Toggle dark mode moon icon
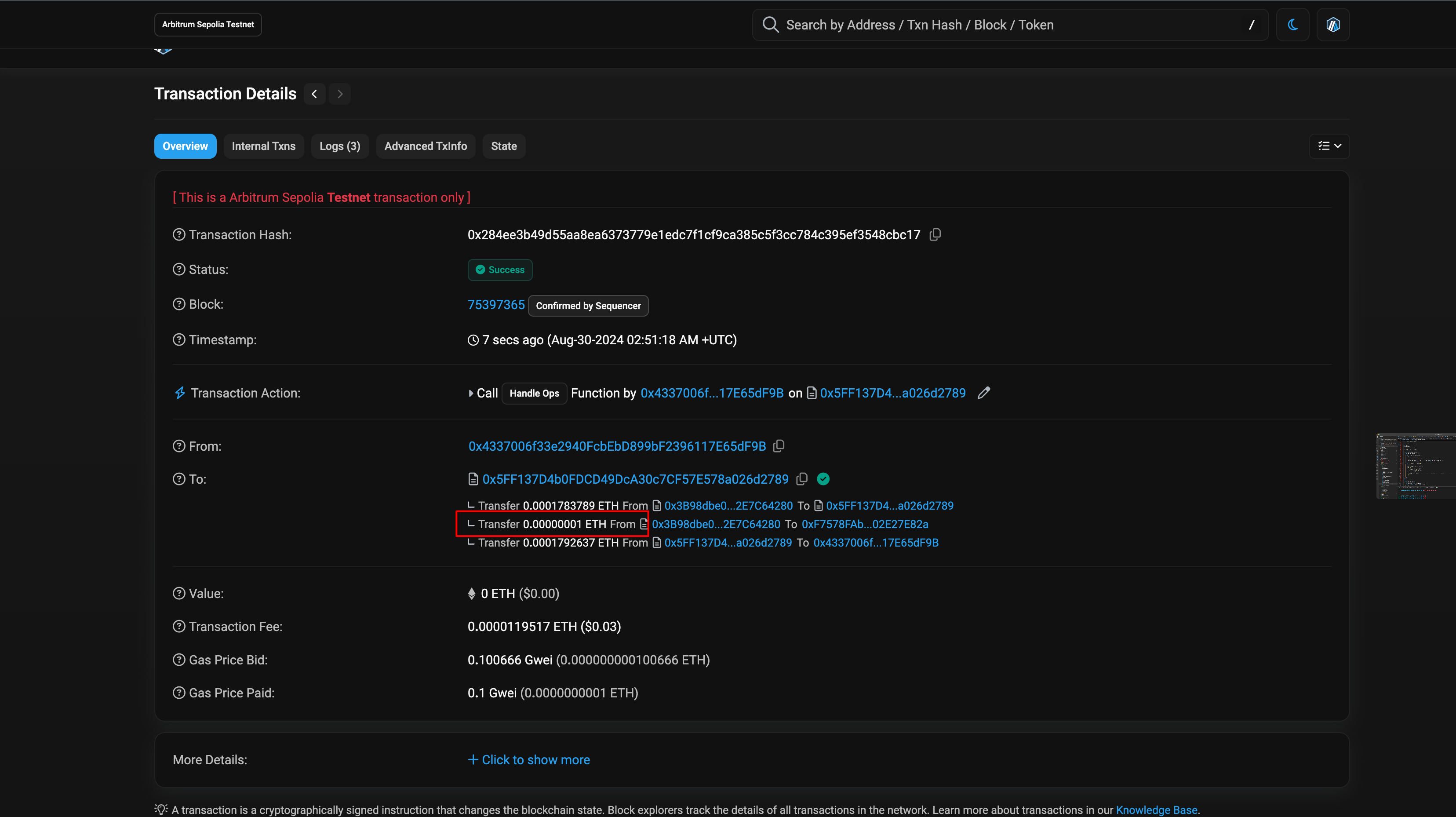The image size is (1456, 817). point(1292,25)
